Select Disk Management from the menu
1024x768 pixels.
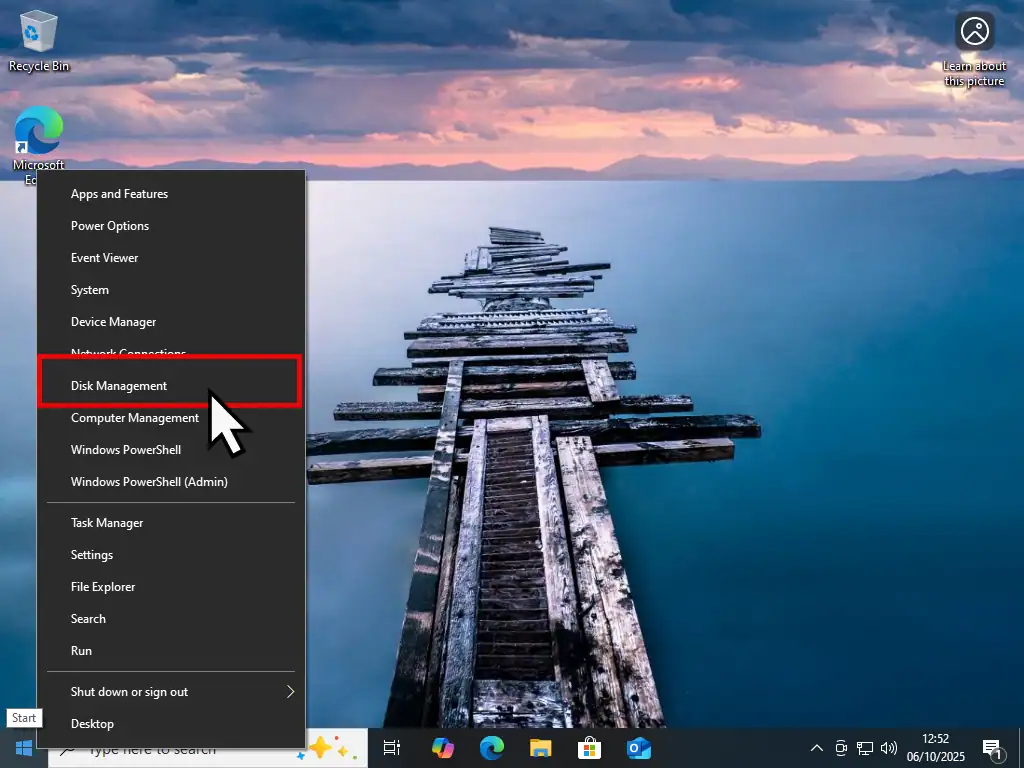(x=119, y=386)
